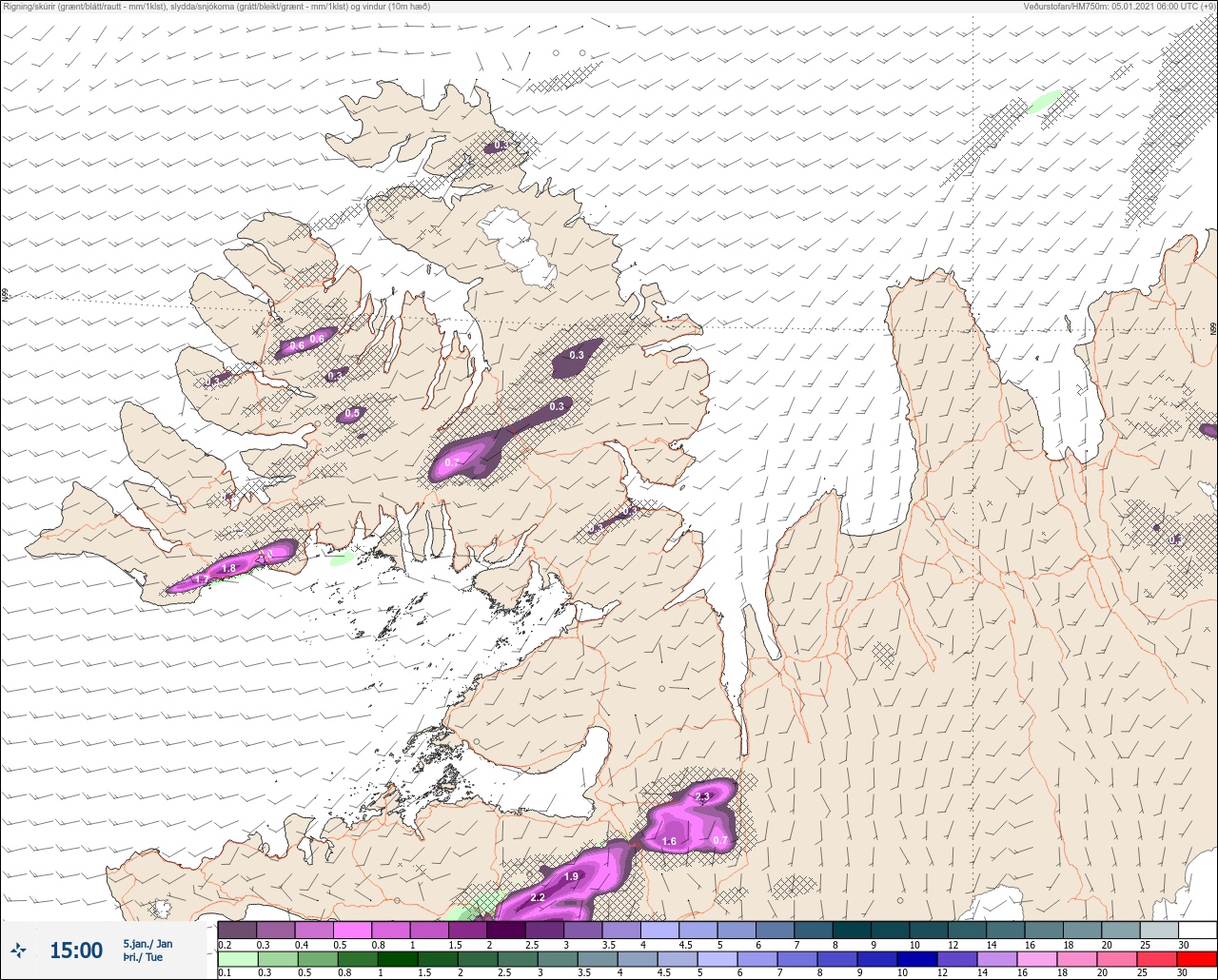Click the 0.5 precipitation value on the map
This screenshot has height=980, width=1218.
pos(352,413)
